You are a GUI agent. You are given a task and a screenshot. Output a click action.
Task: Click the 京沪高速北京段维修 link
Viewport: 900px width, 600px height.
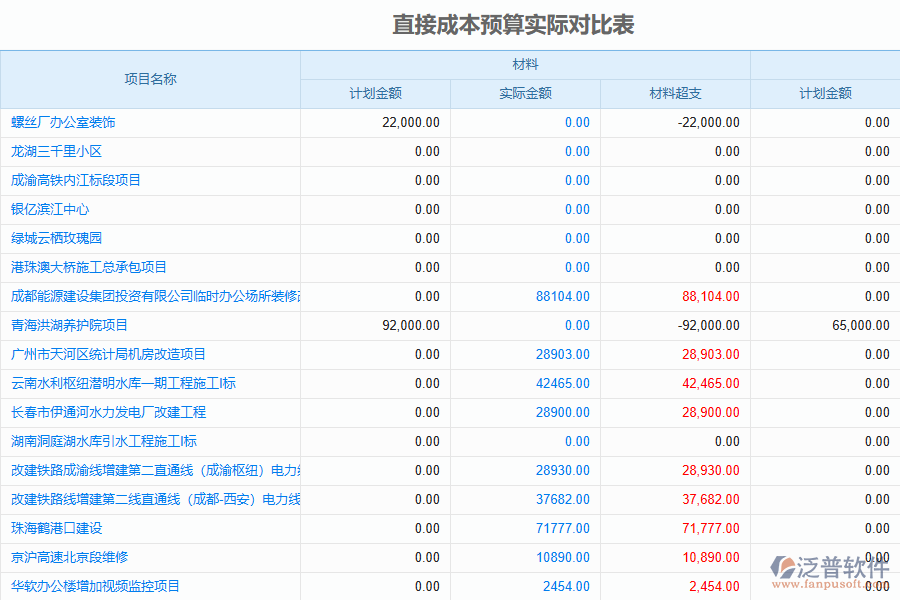tap(65, 557)
